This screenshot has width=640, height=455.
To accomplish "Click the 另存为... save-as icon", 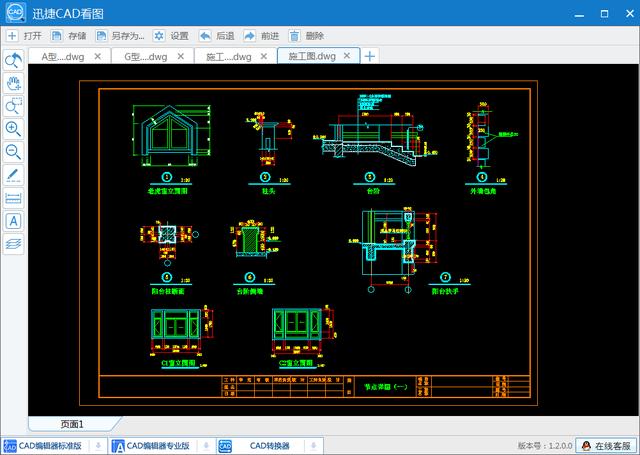I will pos(101,36).
